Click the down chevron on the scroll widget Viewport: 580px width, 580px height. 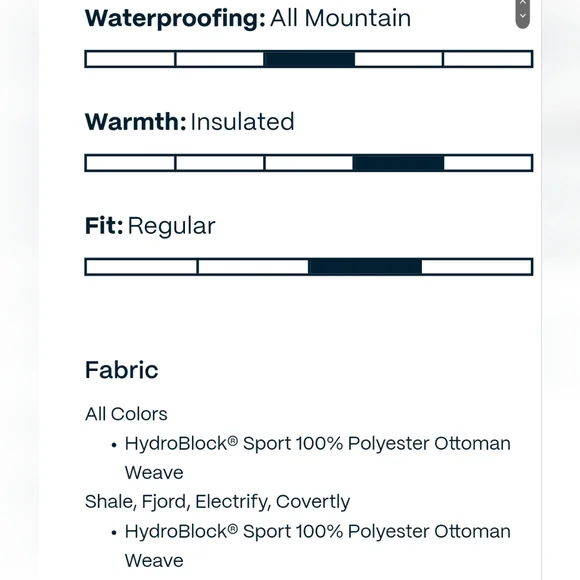point(523,16)
